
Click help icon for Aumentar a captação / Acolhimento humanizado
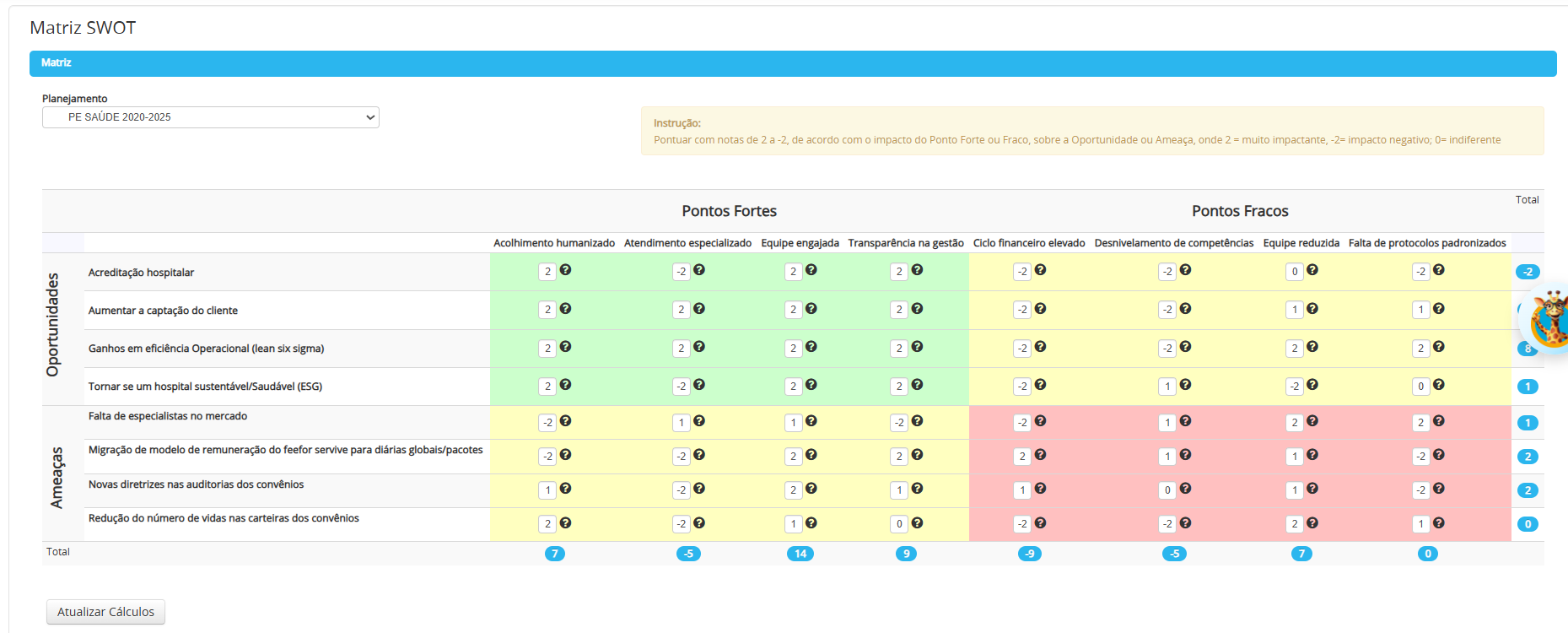(565, 309)
